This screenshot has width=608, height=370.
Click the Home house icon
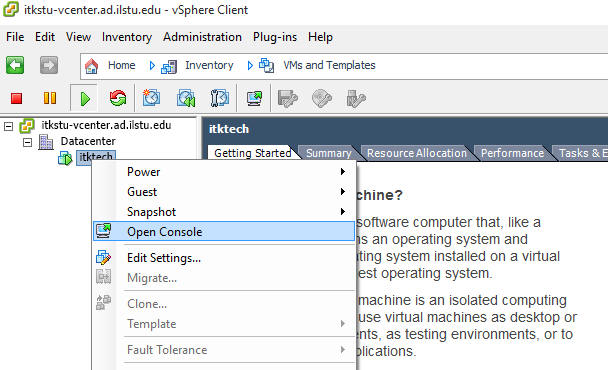coord(92,66)
